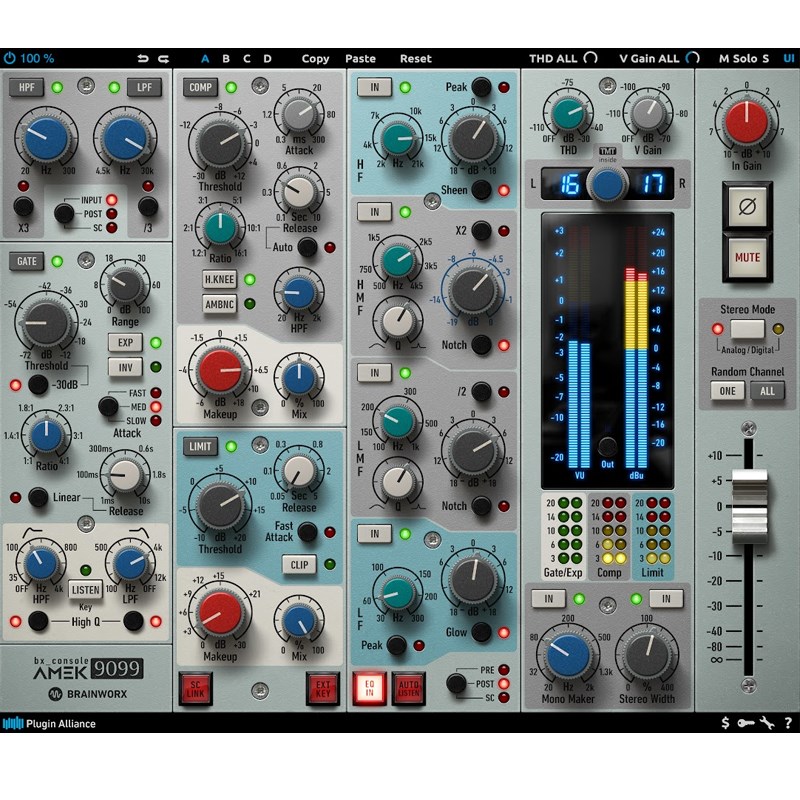Click the redo arrow icon
Image resolution: width=800 pixels, height=800 pixels.
click(163, 59)
